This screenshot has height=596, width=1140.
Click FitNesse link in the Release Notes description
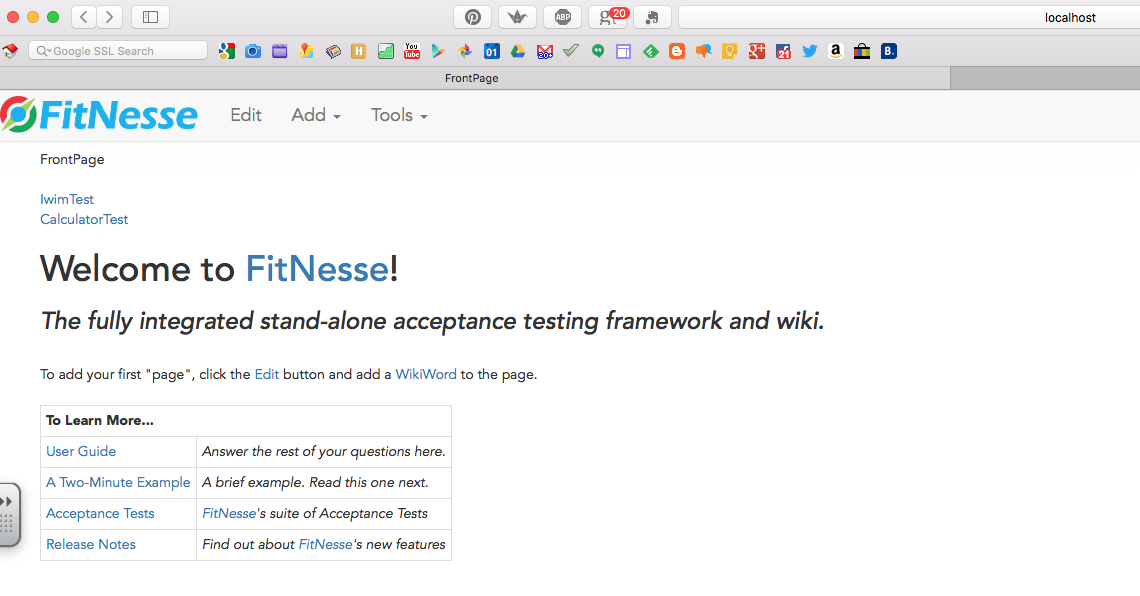tap(325, 544)
